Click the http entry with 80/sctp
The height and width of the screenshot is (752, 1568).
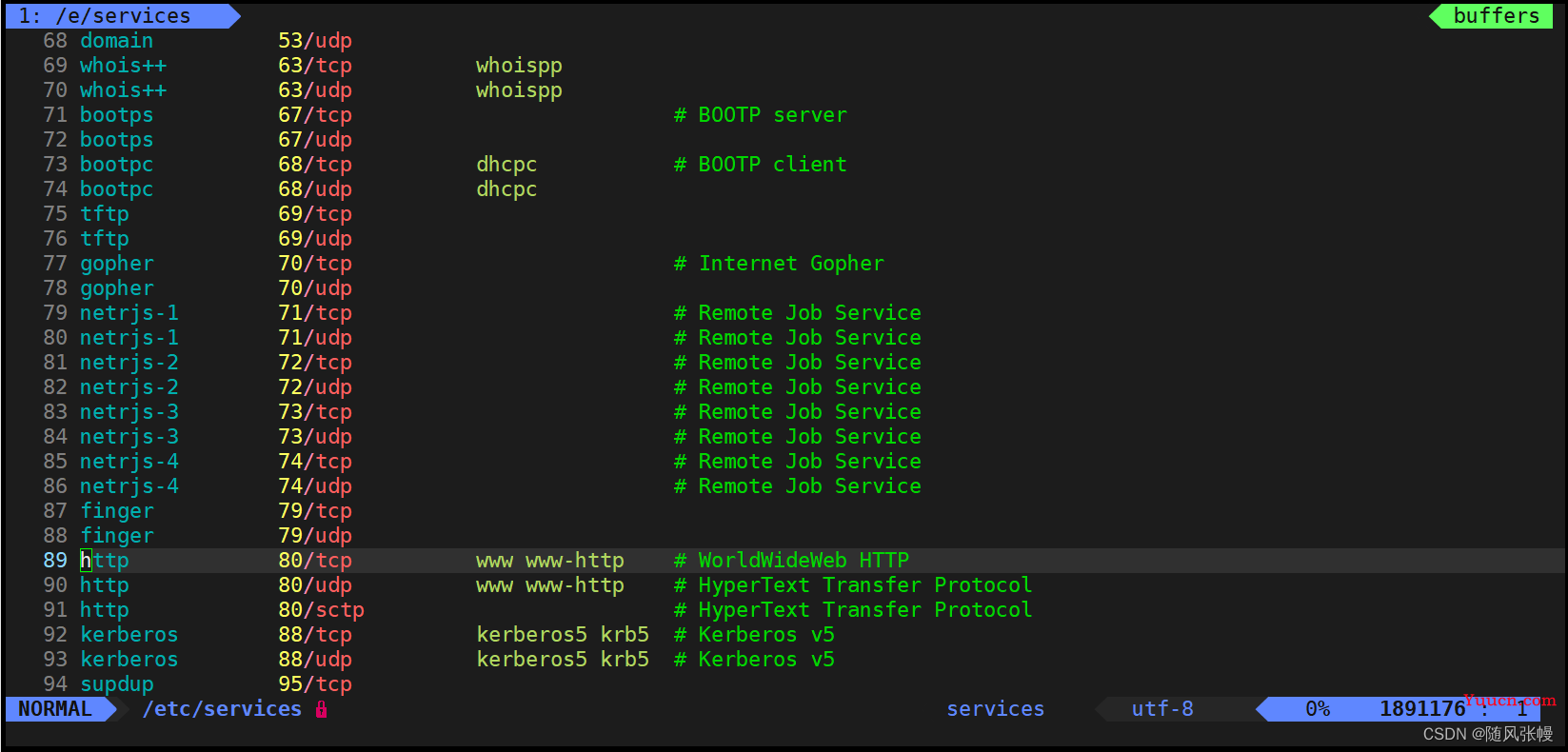[105, 610]
